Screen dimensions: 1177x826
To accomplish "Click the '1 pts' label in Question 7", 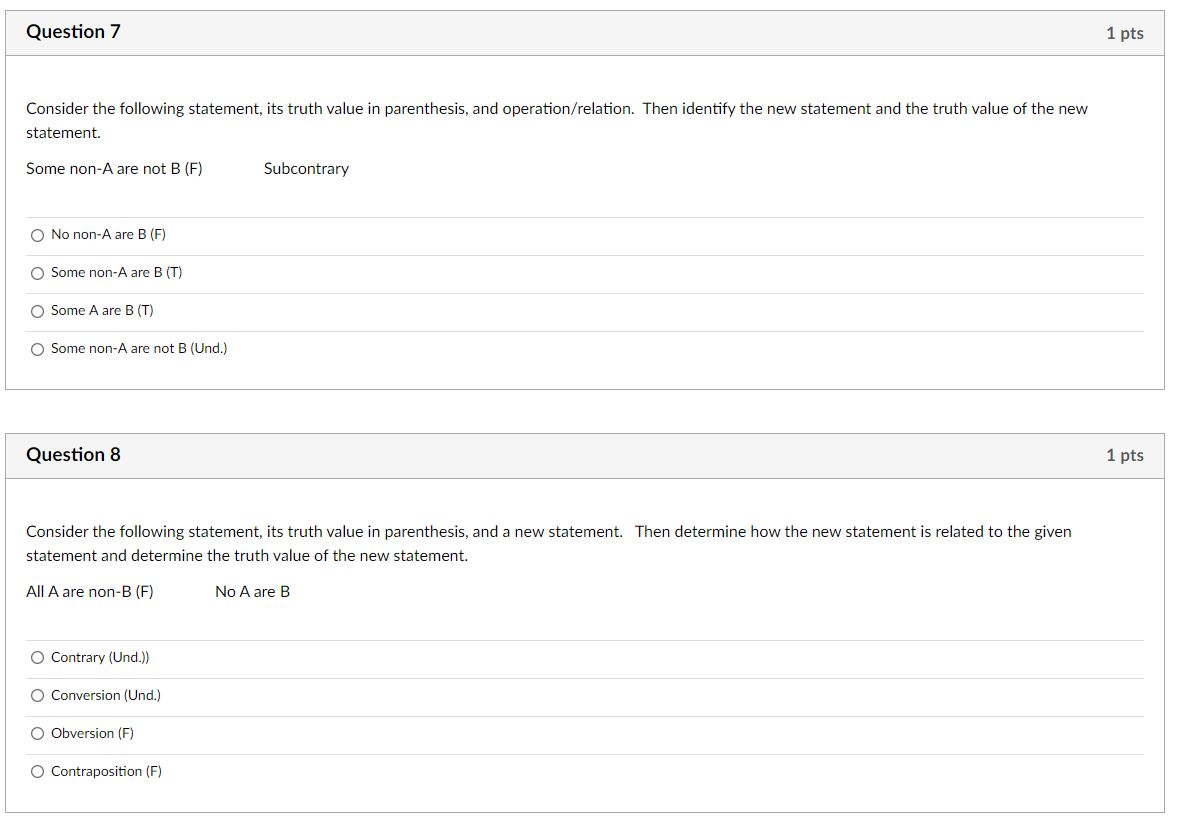I will tap(1124, 33).
